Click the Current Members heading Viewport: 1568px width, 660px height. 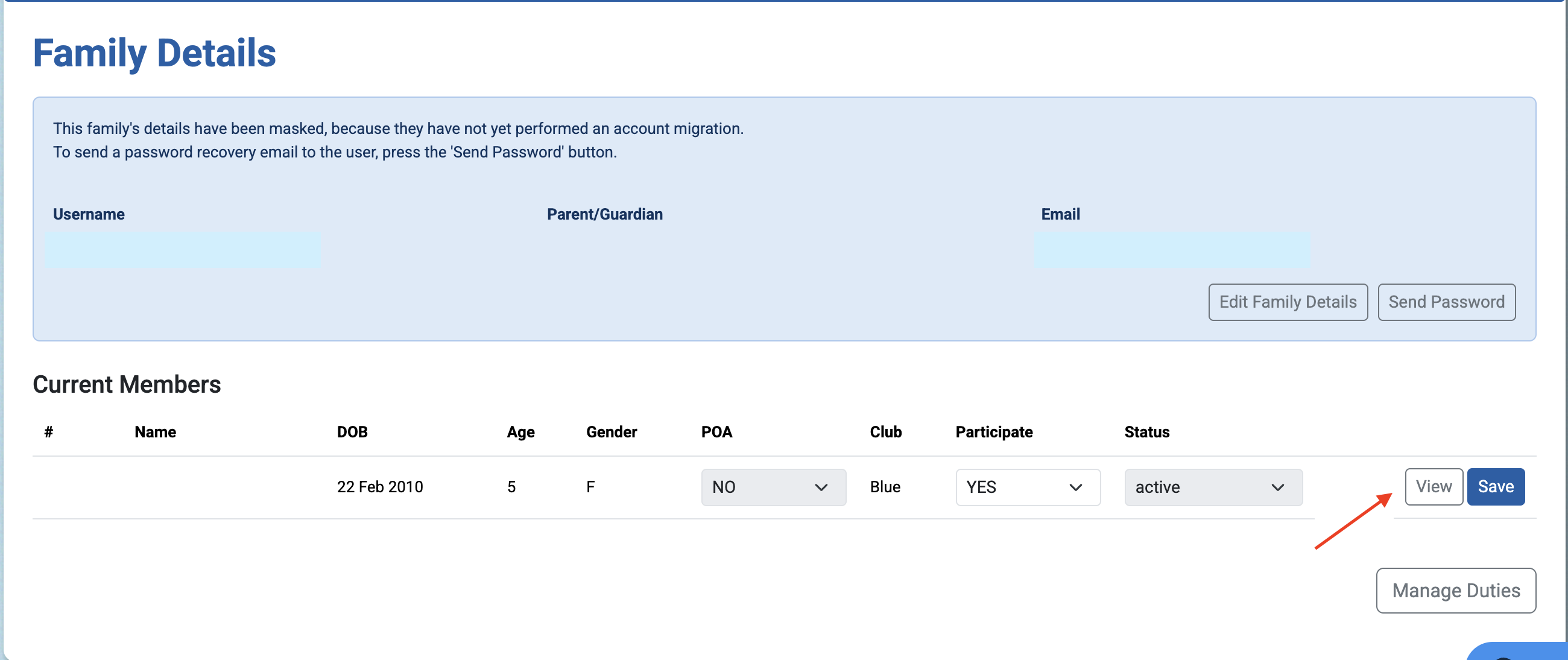[x=127, y=385]
